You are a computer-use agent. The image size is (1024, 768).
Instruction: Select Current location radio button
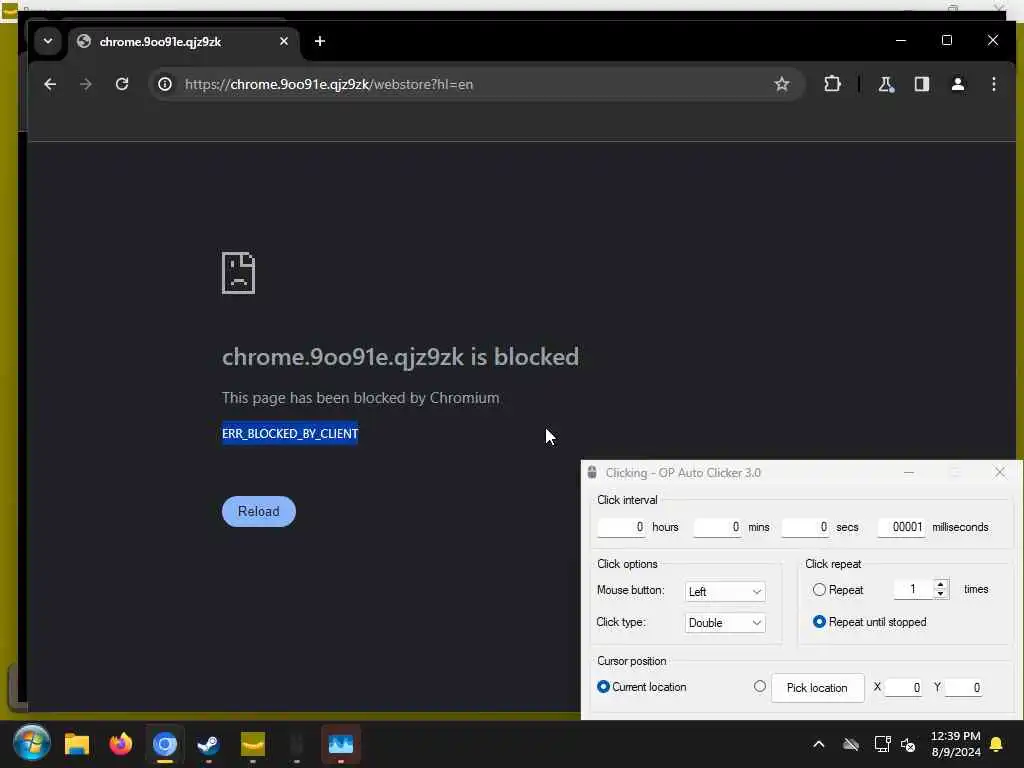pos(603,687)
